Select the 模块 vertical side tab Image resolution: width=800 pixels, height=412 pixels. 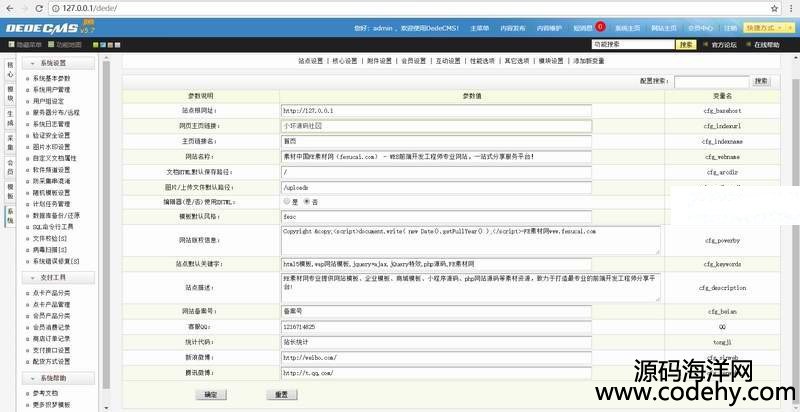click(11, 94)
